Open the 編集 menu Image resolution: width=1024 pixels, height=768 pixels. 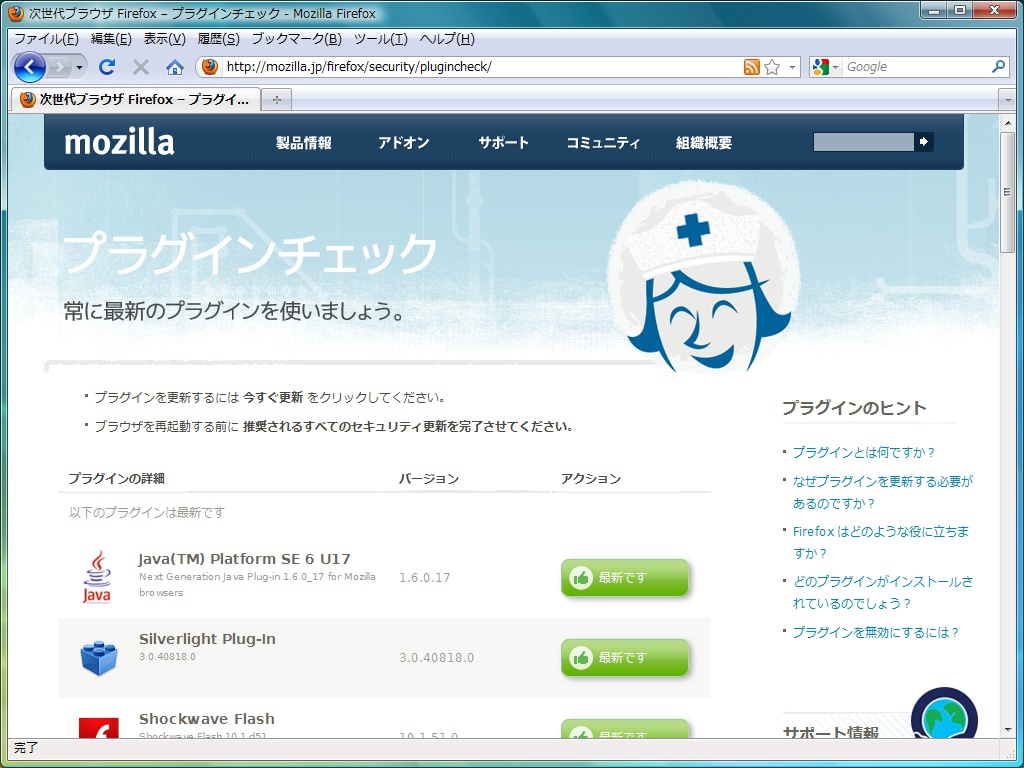coord(111,39)
